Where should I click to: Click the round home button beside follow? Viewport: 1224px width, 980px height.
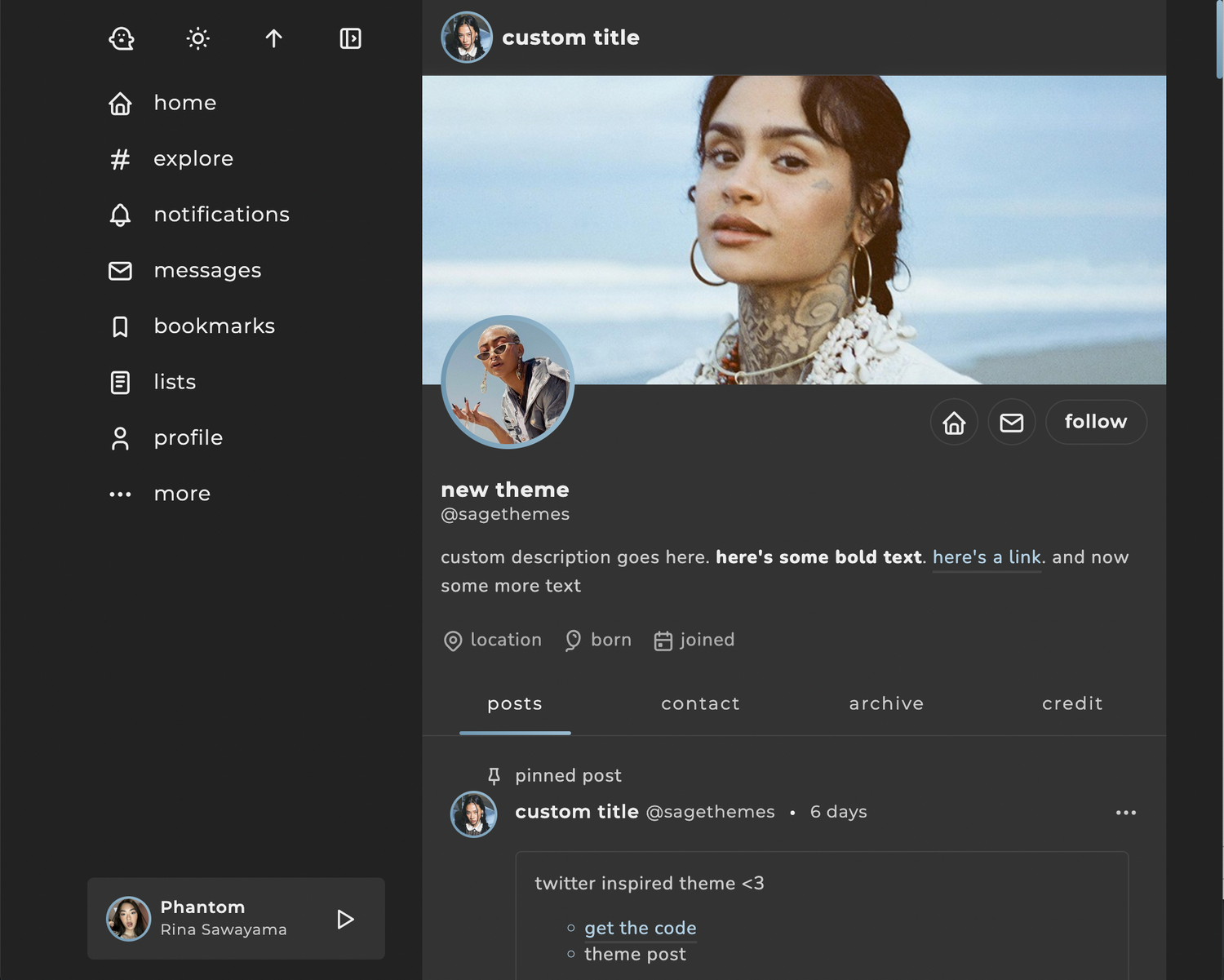coord(954,422)
